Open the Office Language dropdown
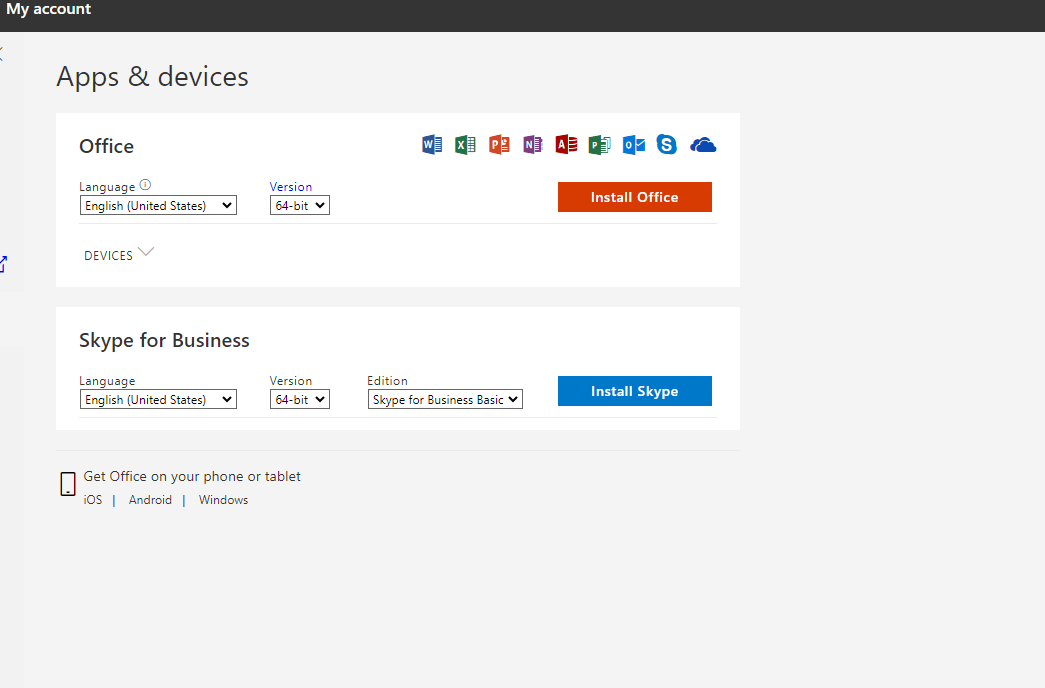The image size is (1045, 688). pos(157,205)
